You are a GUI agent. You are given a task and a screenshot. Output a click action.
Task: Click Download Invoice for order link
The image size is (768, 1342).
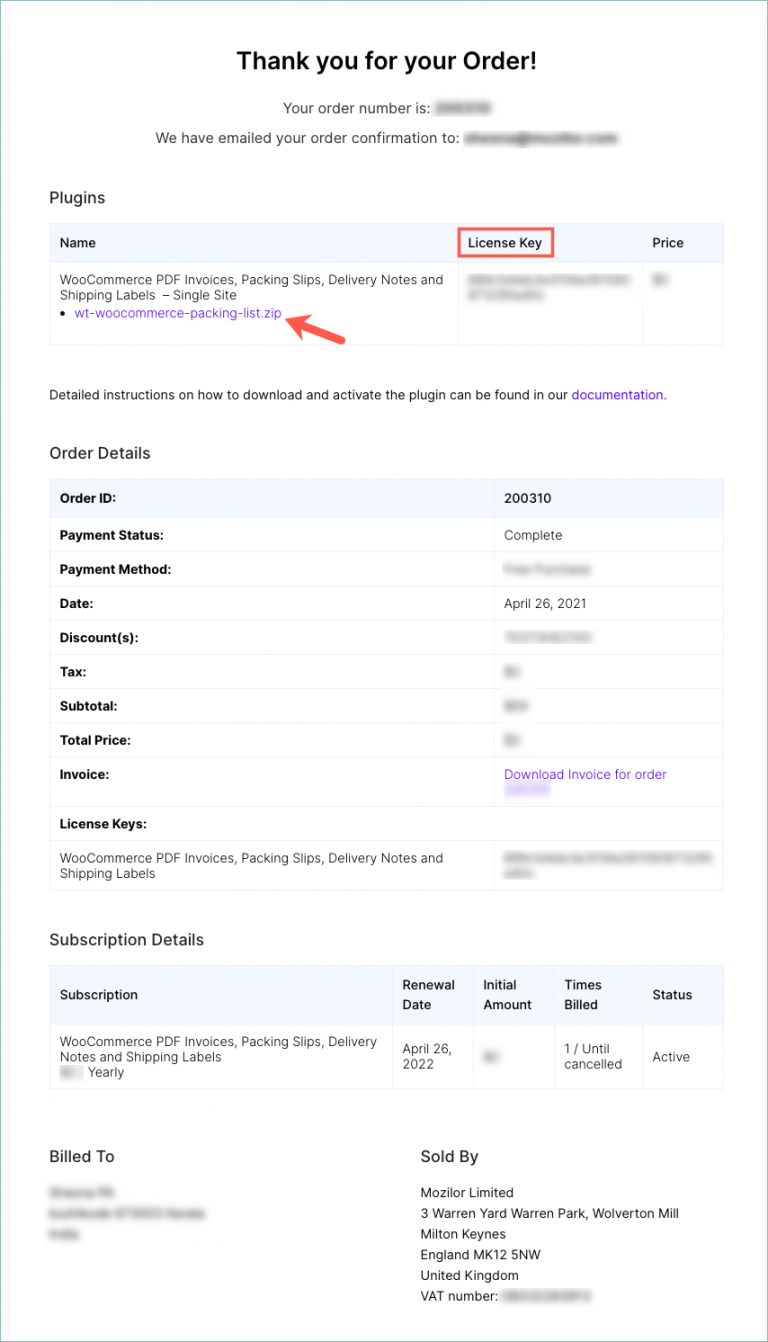click(585, 774)
